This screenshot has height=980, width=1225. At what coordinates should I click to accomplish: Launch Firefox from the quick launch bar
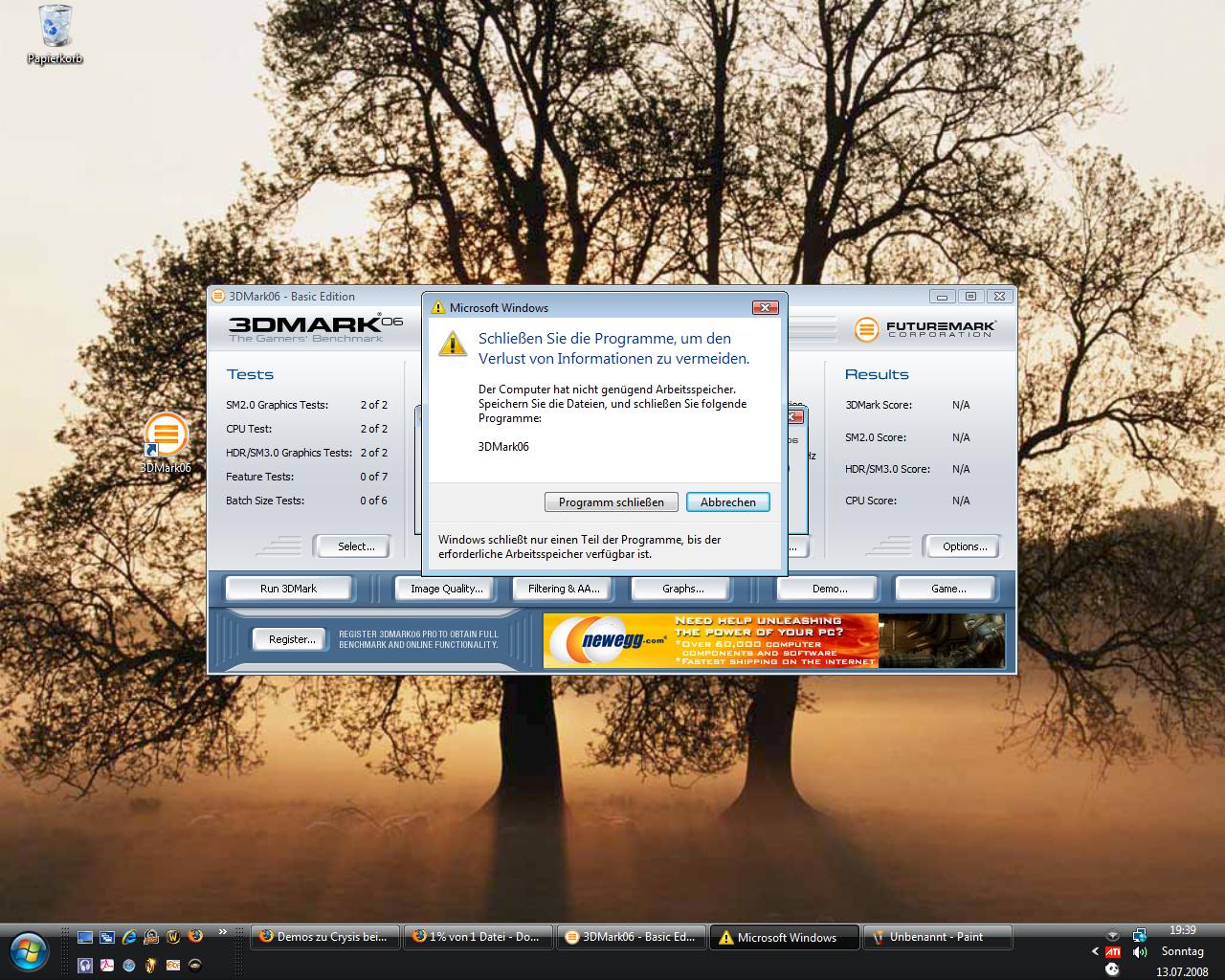click(x=195, y=936)
